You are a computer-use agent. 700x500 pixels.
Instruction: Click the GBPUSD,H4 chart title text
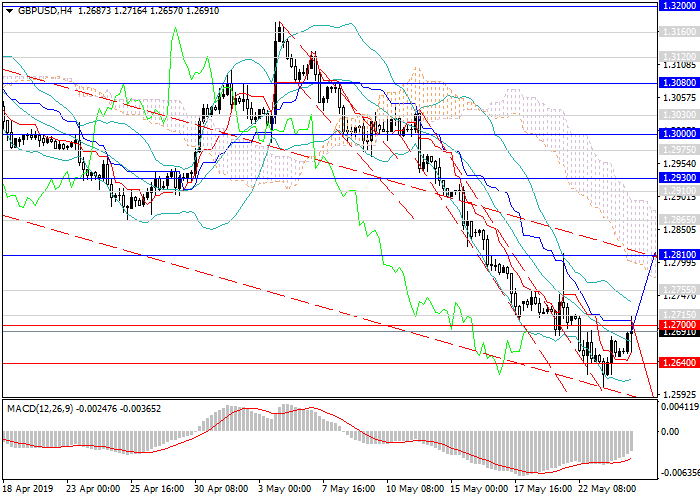43,10
